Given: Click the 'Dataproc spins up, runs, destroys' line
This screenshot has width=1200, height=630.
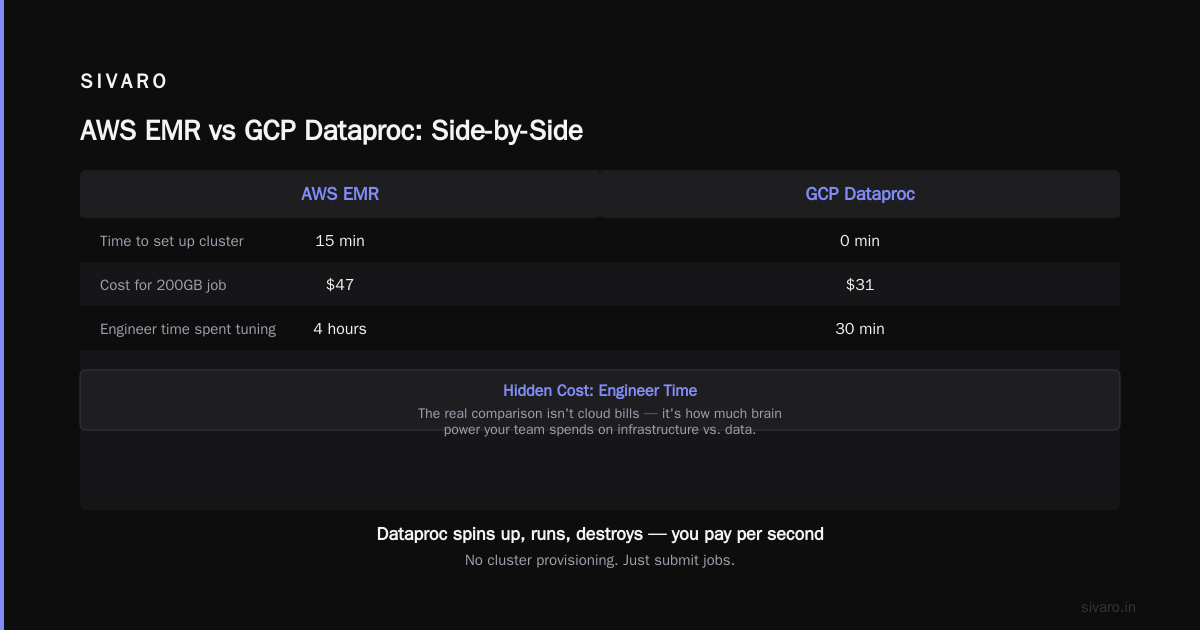Looking at the screenshot, I should coord(600,534).
